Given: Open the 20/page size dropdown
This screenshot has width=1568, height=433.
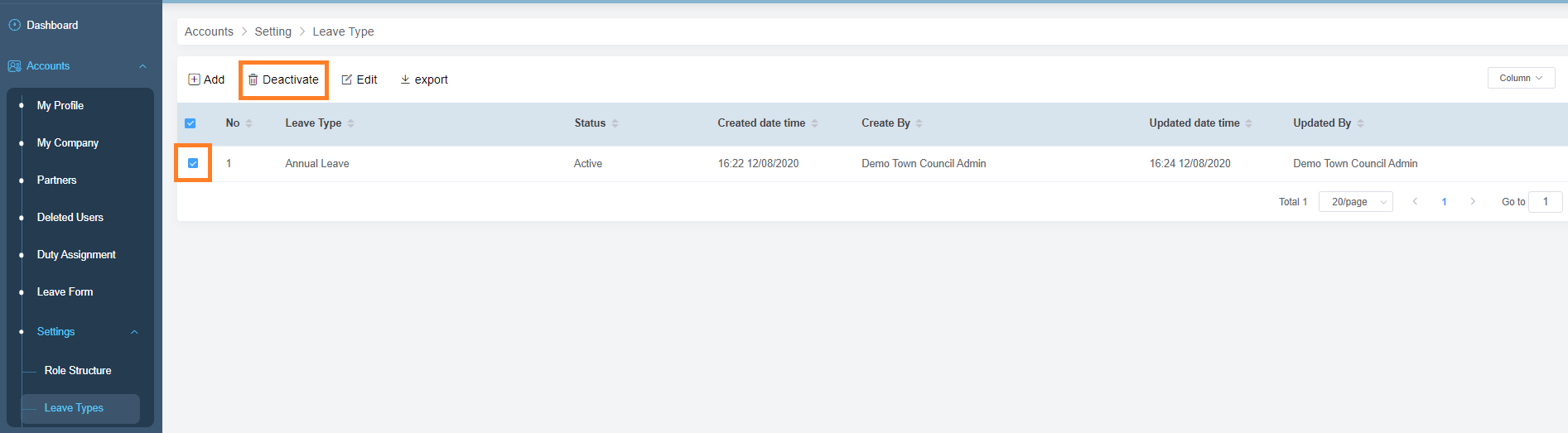Looking at the screenshot, I should tap(1355, 202).
